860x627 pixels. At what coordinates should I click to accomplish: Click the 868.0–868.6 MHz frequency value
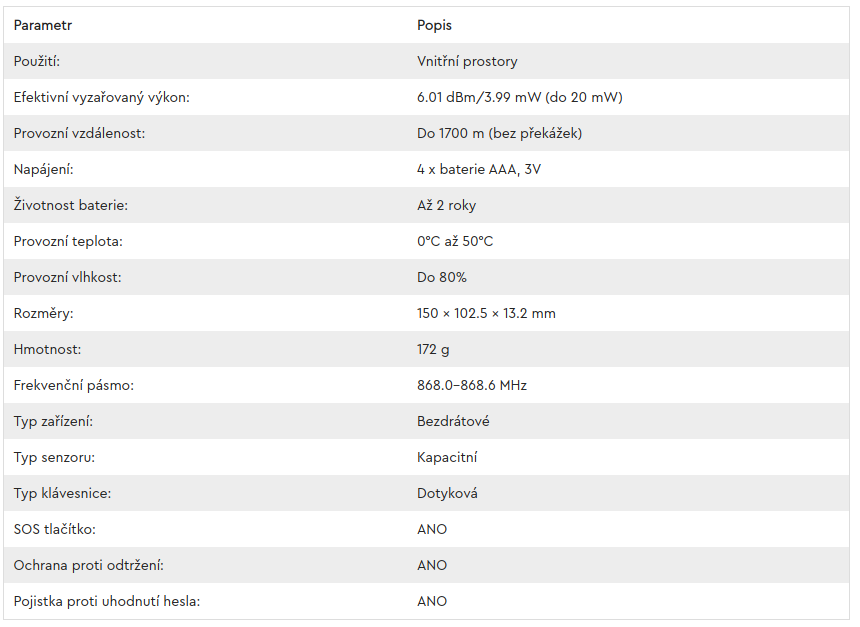click(472, 385)
